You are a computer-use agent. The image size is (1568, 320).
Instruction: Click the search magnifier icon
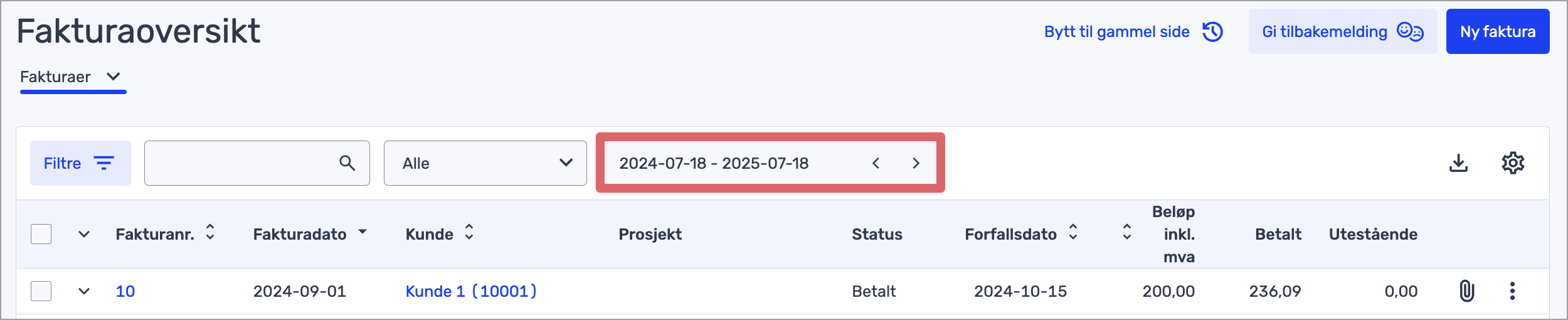pyautogui.click(x=347, y=163)
